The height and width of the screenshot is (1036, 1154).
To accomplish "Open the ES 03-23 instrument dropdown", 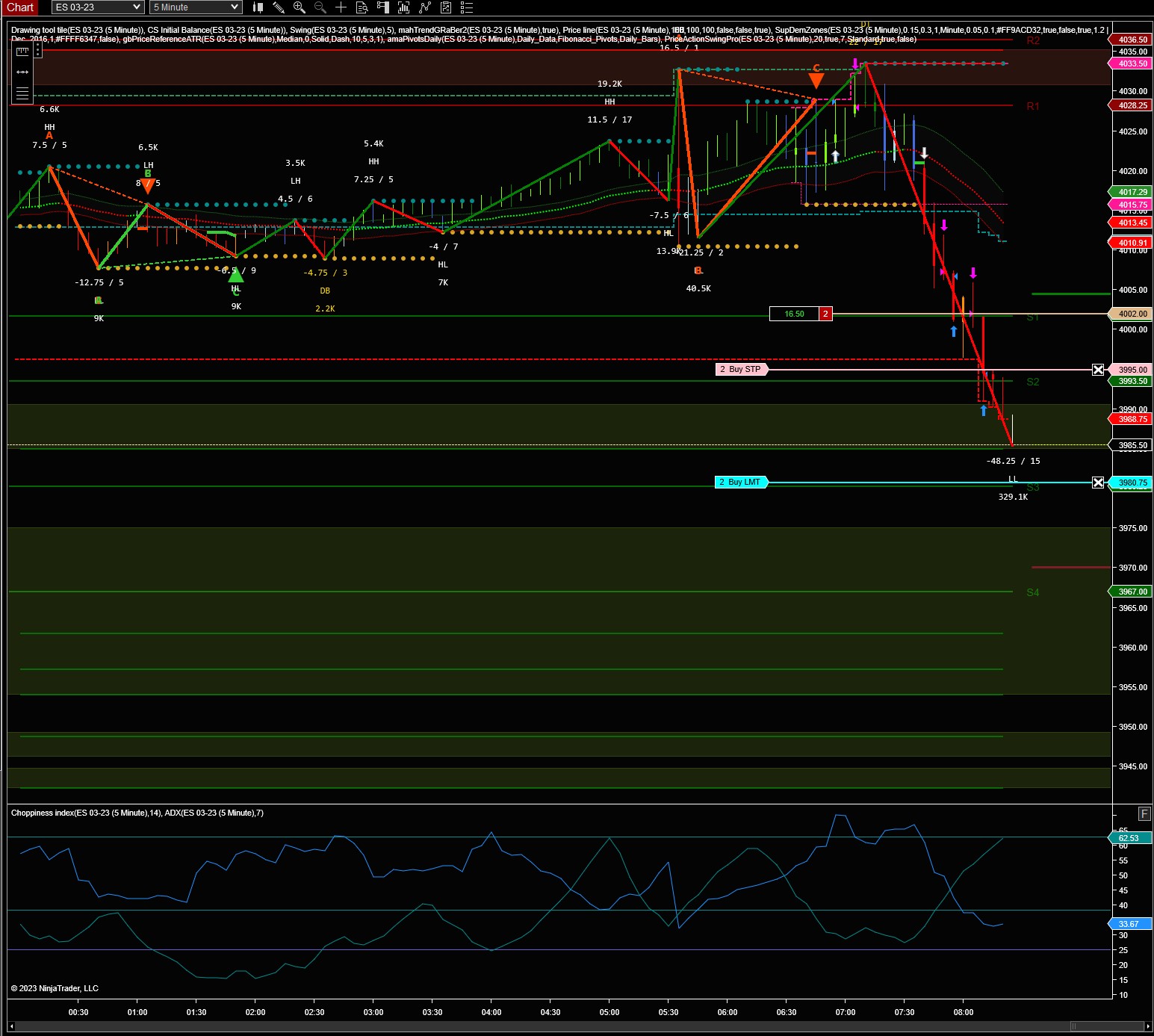I will click(x=98, y=7).
